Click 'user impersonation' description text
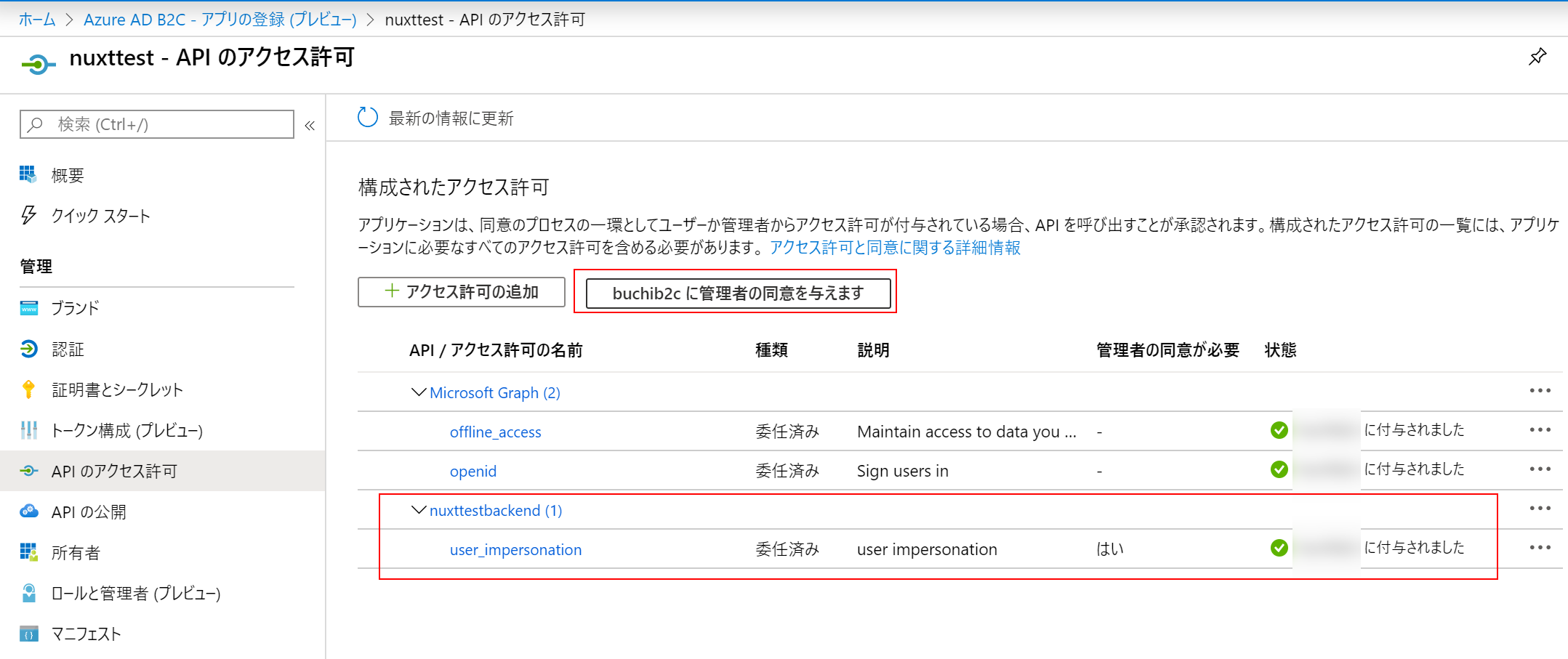This screenshot has width=1568, height=659. [927, 549]
